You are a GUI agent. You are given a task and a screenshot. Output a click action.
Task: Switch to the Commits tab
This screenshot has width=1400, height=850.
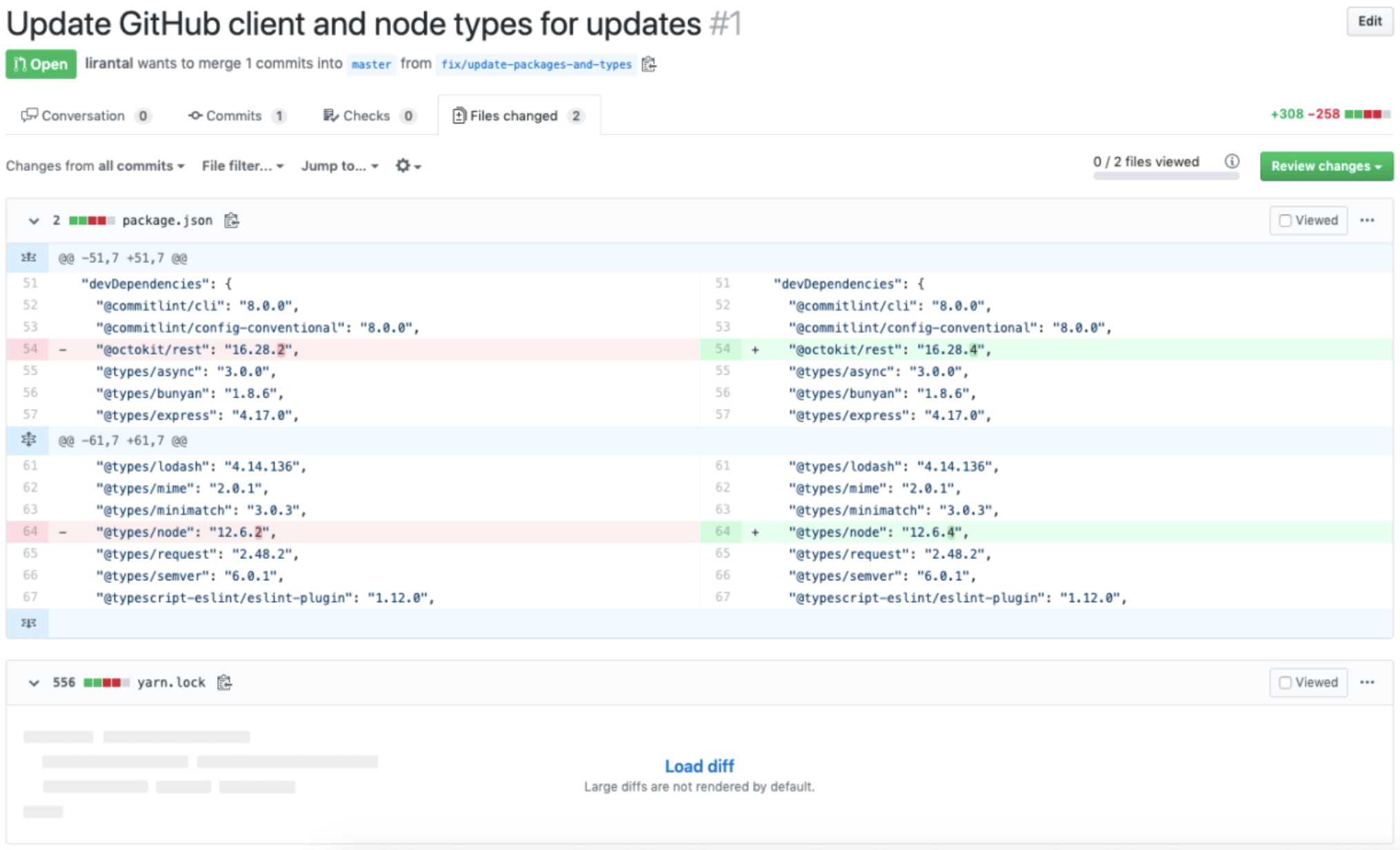(x=235, y=116)
